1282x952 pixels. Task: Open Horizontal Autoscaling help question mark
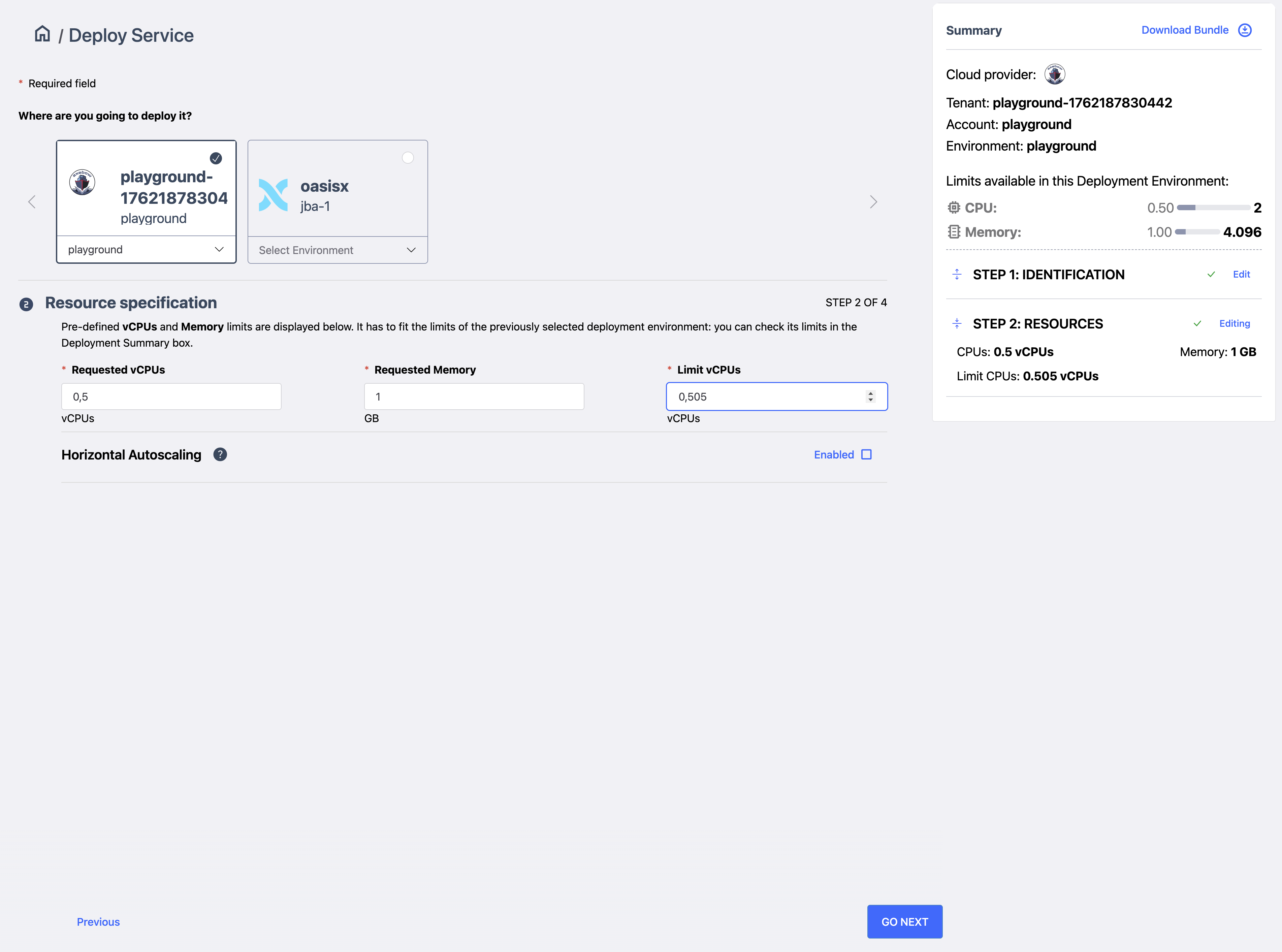(220, 455)
